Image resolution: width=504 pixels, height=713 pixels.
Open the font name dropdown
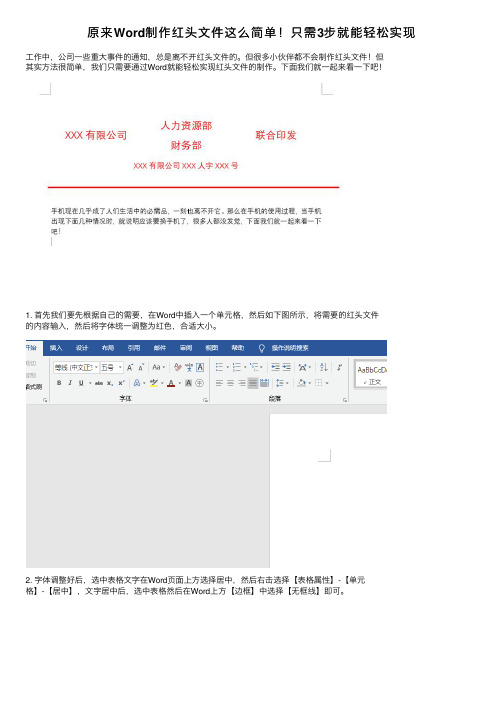tap(76, 367)
